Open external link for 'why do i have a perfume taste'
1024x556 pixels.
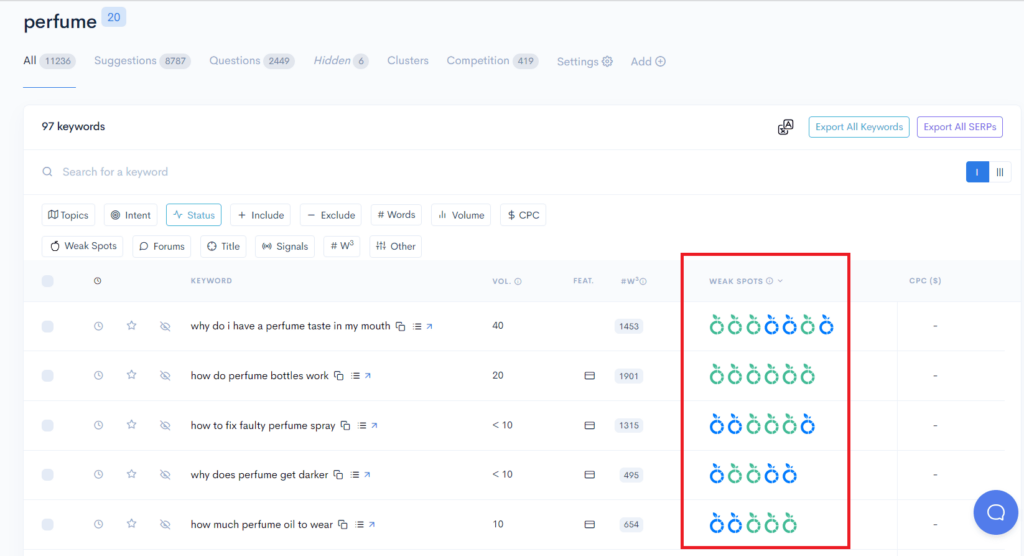(x=429, y=326)
